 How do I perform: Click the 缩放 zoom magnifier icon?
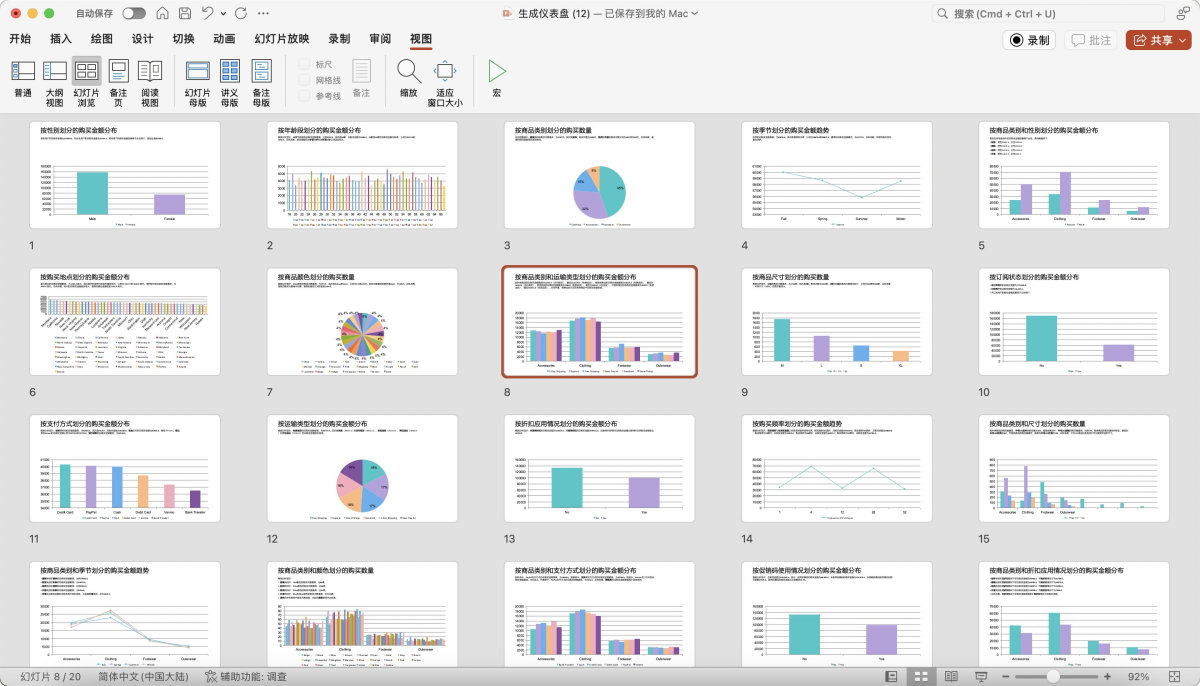[x=408, y=72]
